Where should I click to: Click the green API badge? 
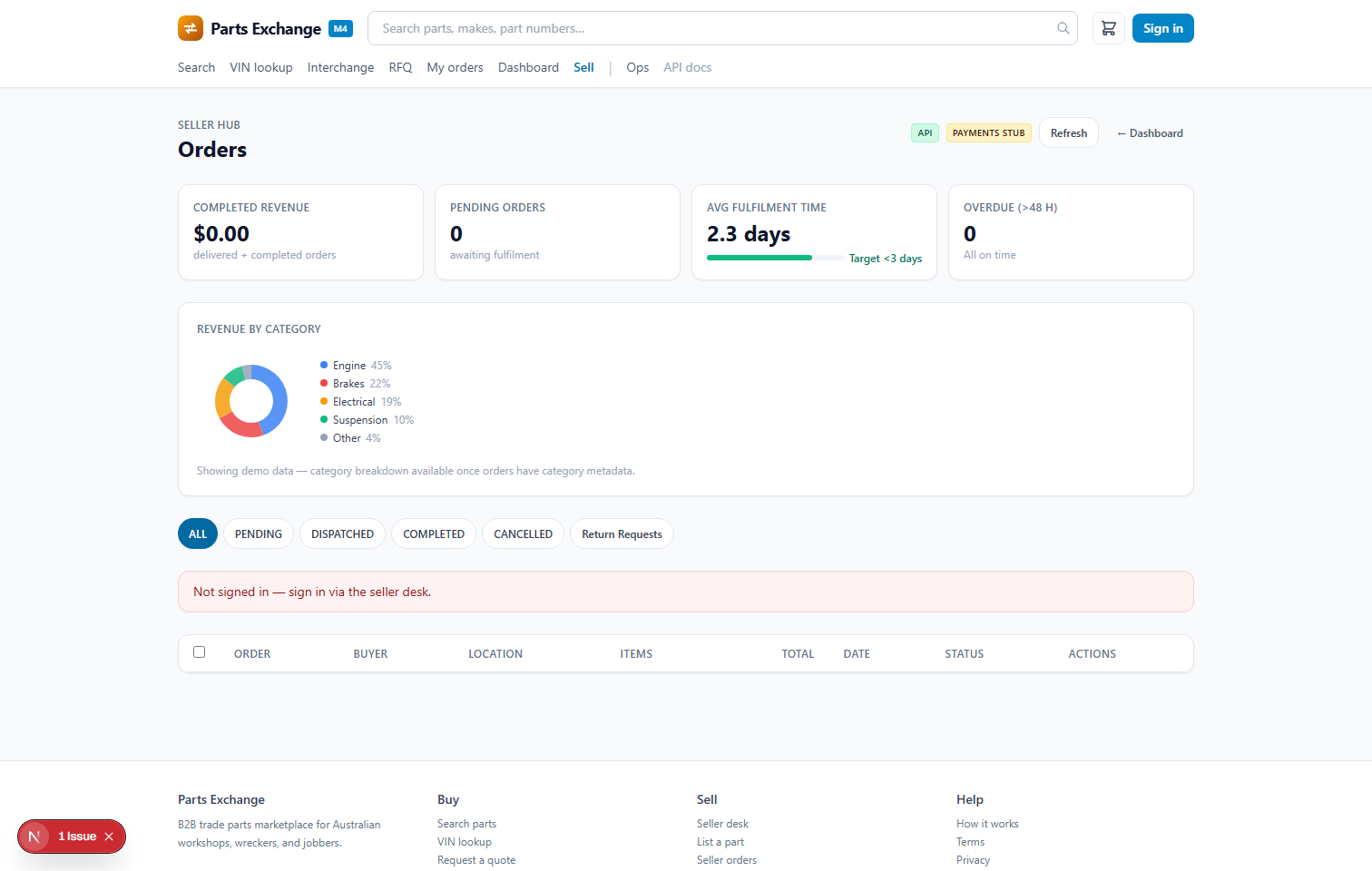click(925, 132)
